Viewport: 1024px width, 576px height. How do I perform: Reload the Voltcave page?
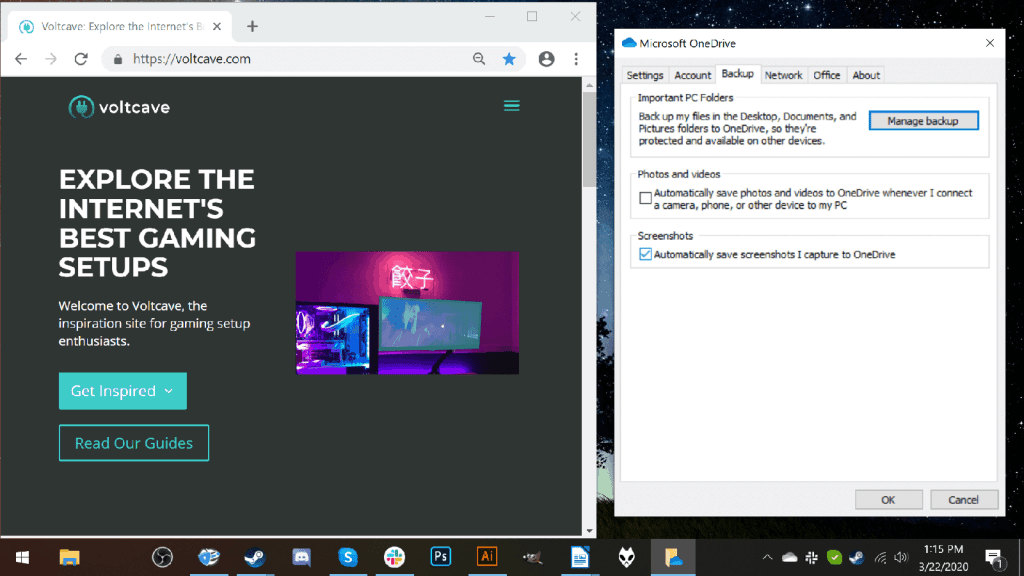coord(81,59)
